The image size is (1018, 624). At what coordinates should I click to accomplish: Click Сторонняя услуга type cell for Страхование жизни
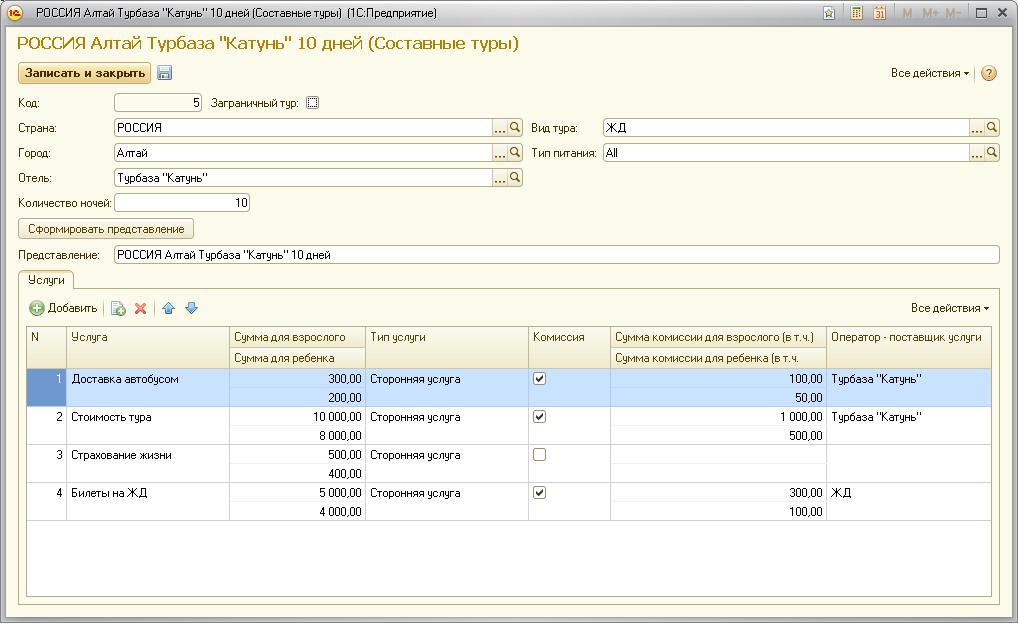click(x=447, y=464)
